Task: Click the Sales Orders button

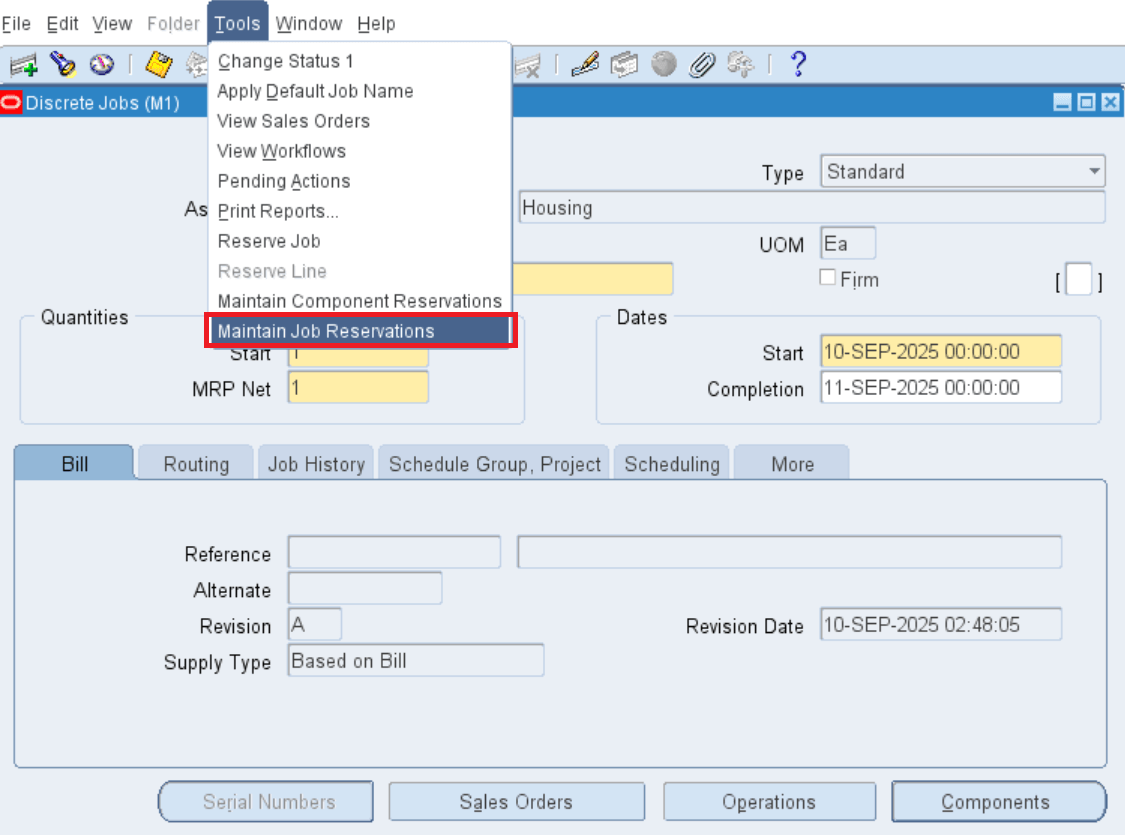Action: click(x=516, y=801)
